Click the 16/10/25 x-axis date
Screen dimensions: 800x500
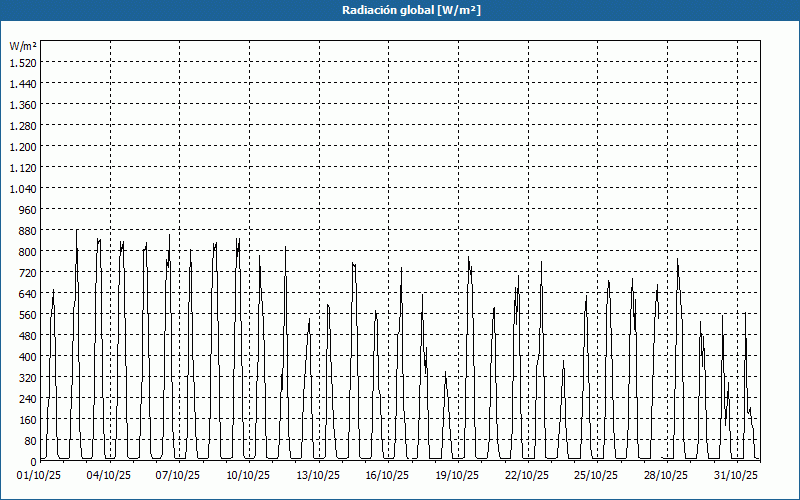(389, 475)
